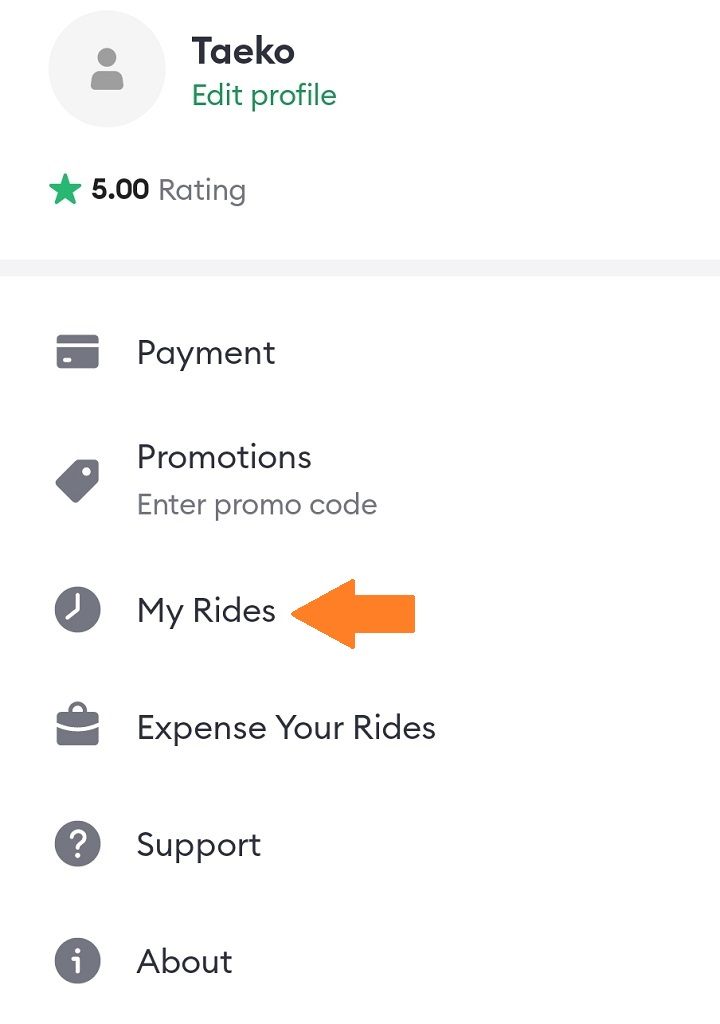Tap the Enter promo code text

(x=257, y=504)
